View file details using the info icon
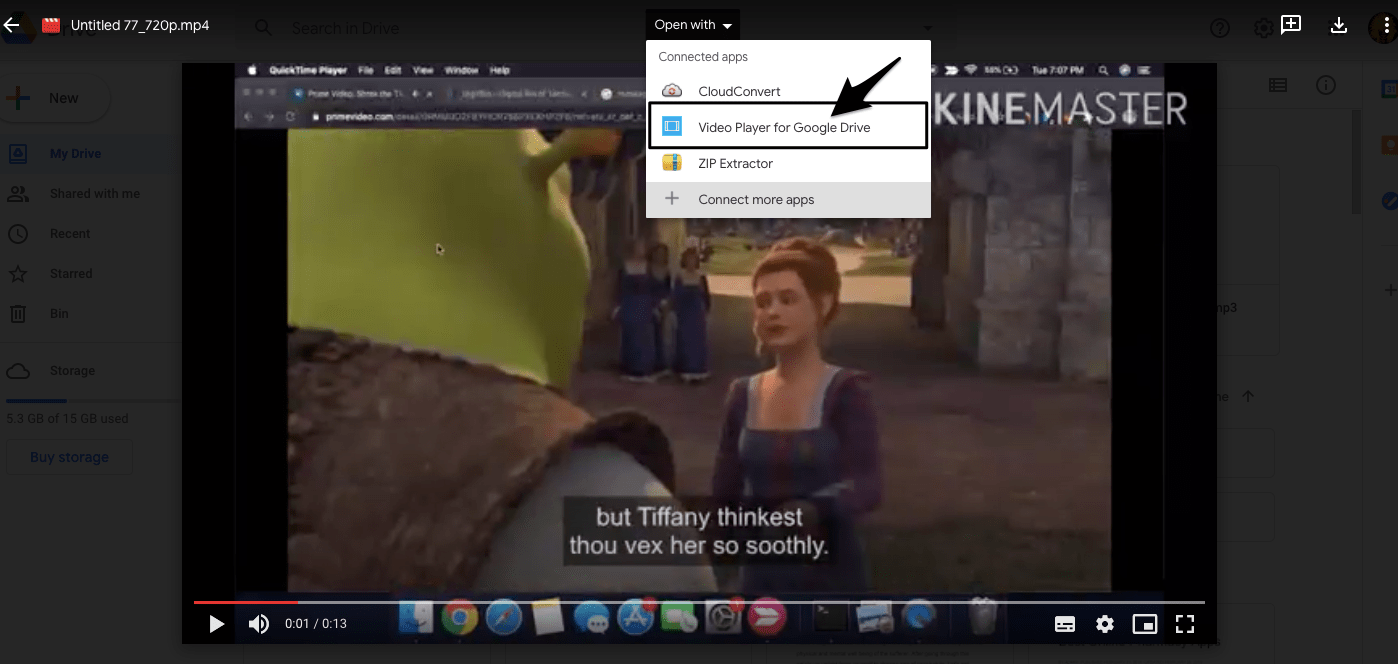Screen dimensions: 1398x664 click(1325, 85)
